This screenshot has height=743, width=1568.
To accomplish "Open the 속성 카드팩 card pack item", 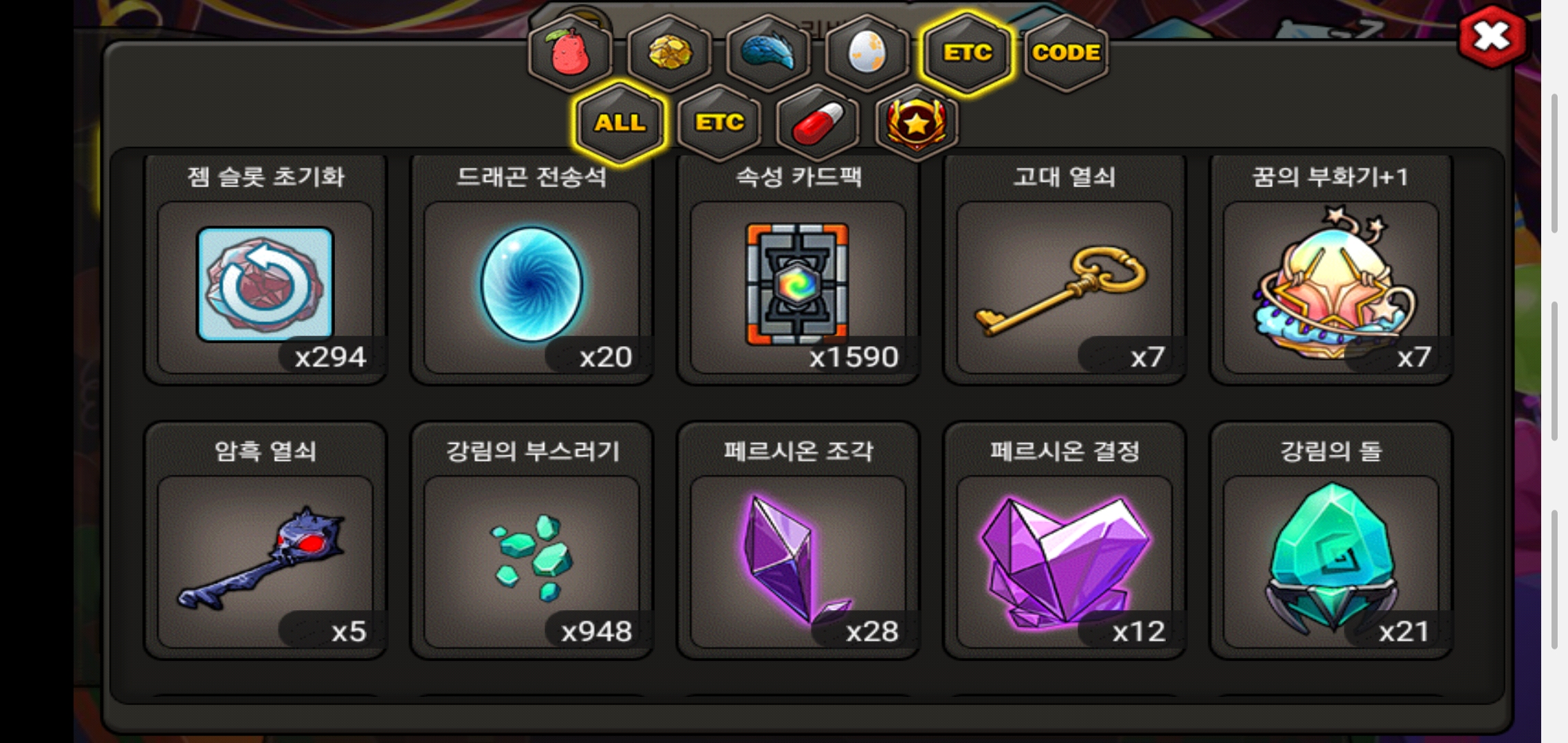I will (798, 270).
